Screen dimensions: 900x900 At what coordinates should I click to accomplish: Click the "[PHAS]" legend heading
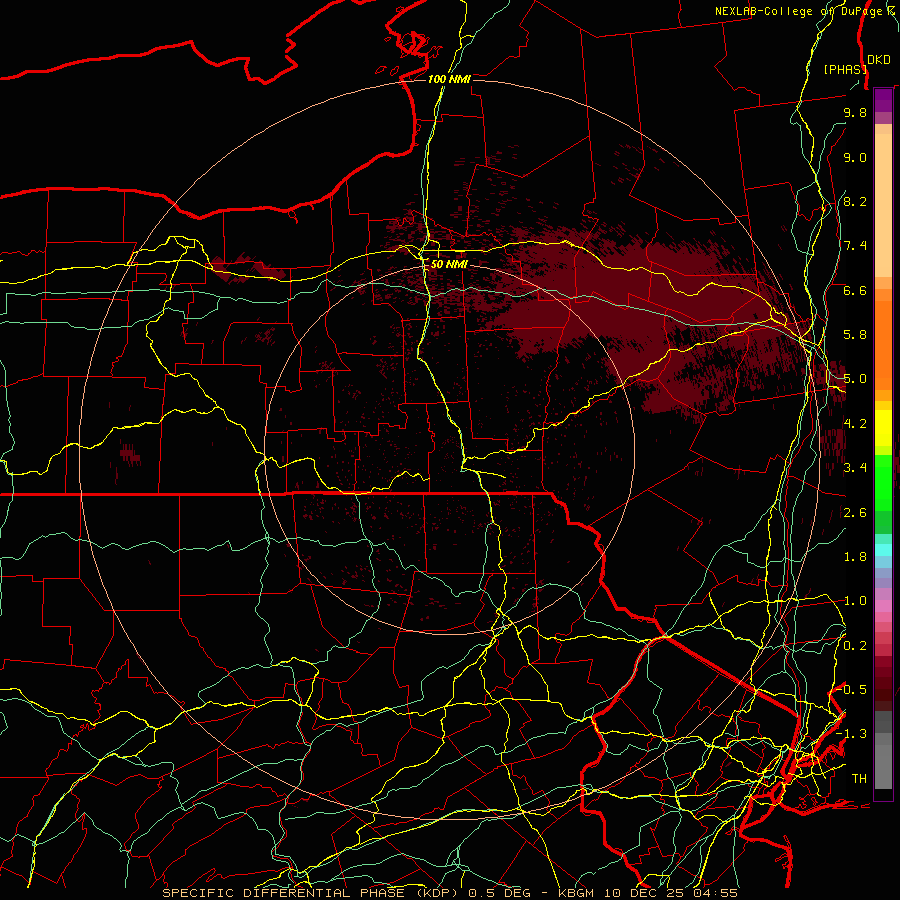[x=844, y=69]
